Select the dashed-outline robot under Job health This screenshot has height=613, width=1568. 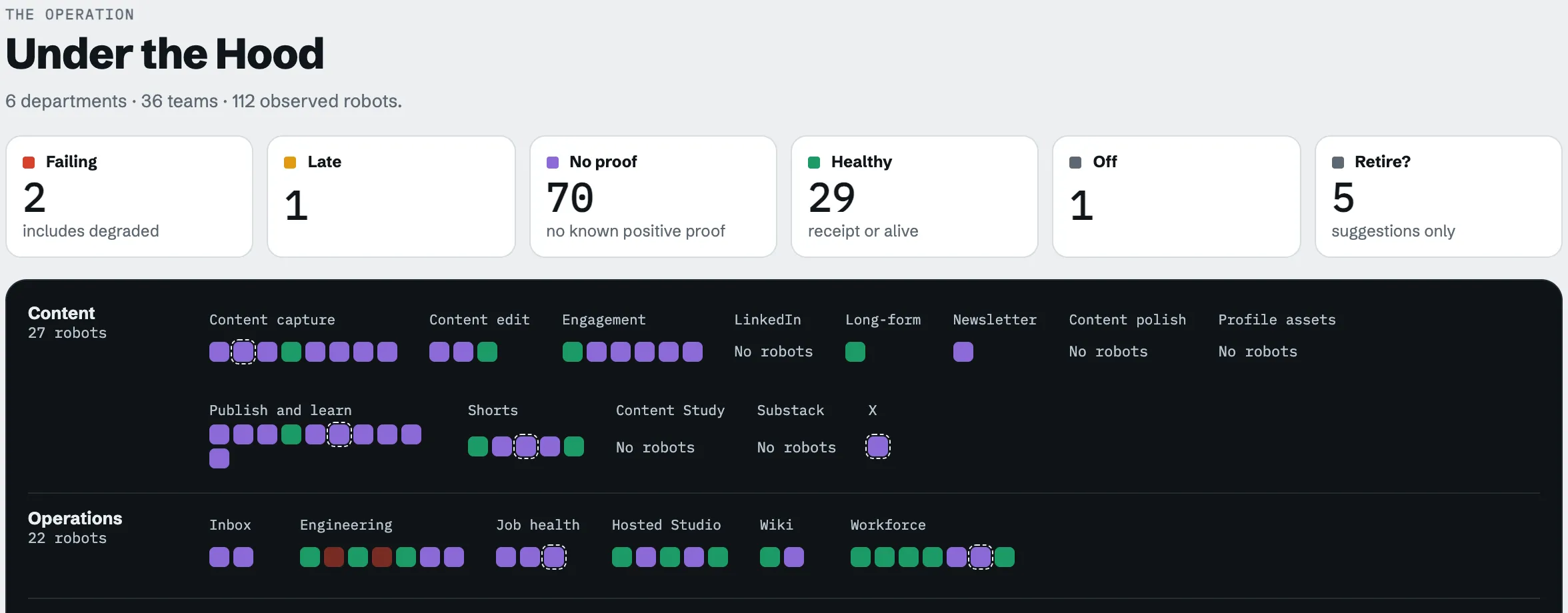(x=554, y=557)
